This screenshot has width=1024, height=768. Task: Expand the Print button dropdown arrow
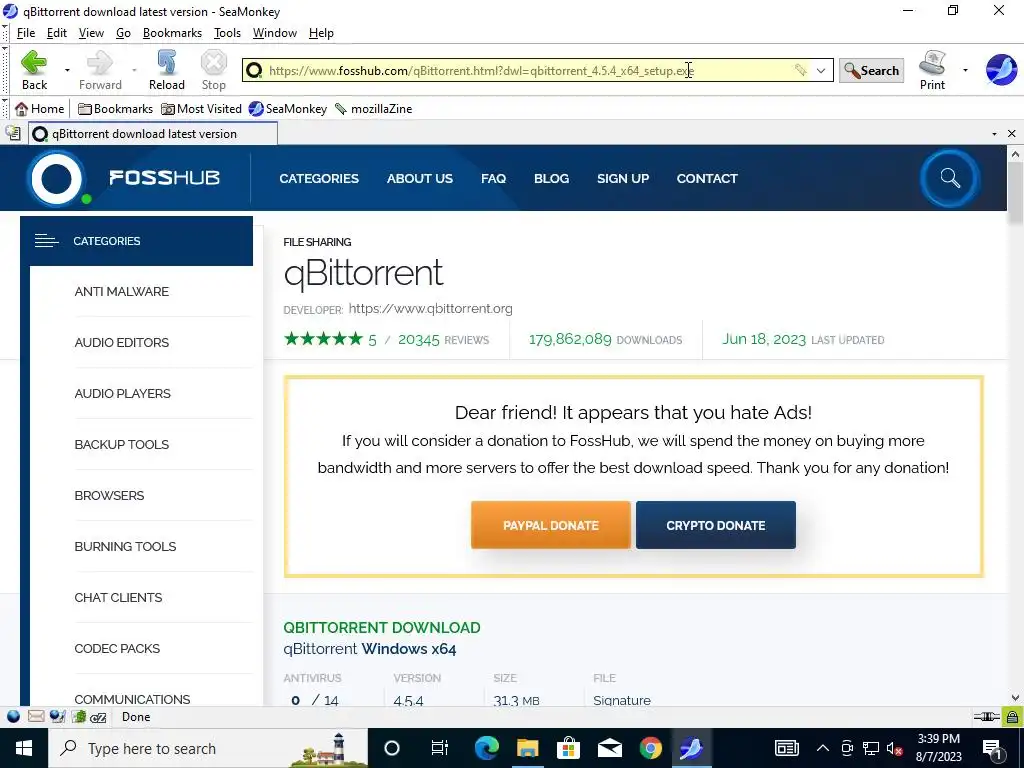(965, 70)
